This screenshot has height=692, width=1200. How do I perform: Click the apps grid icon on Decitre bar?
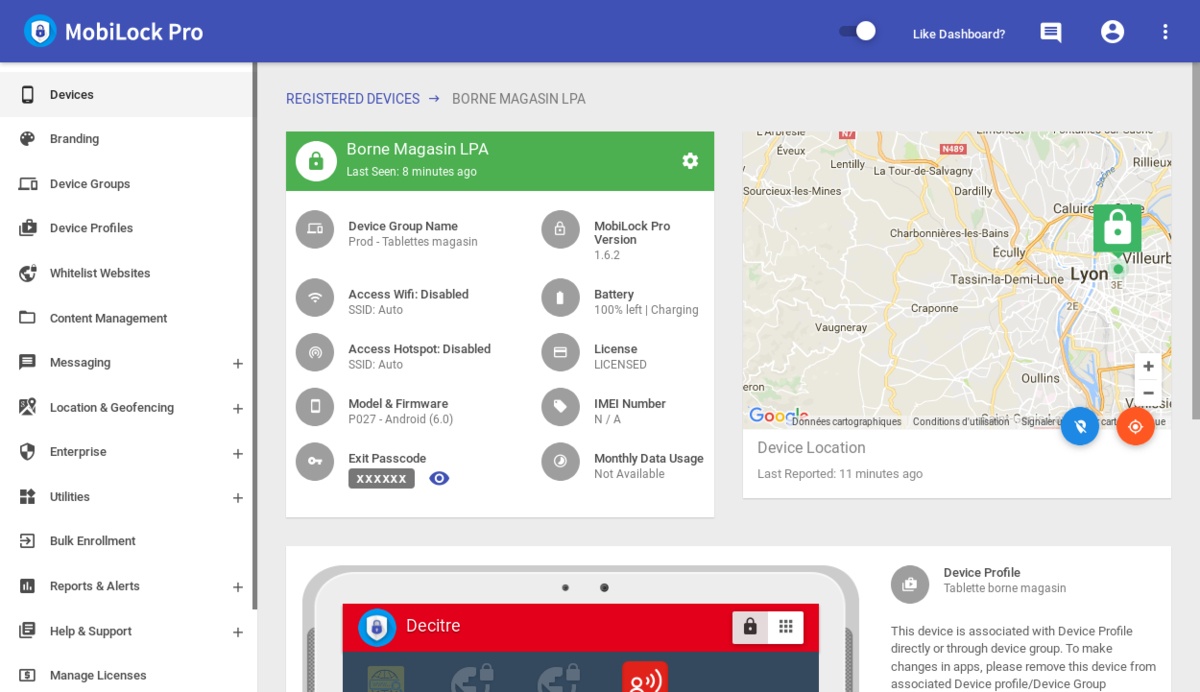point(786,626)
